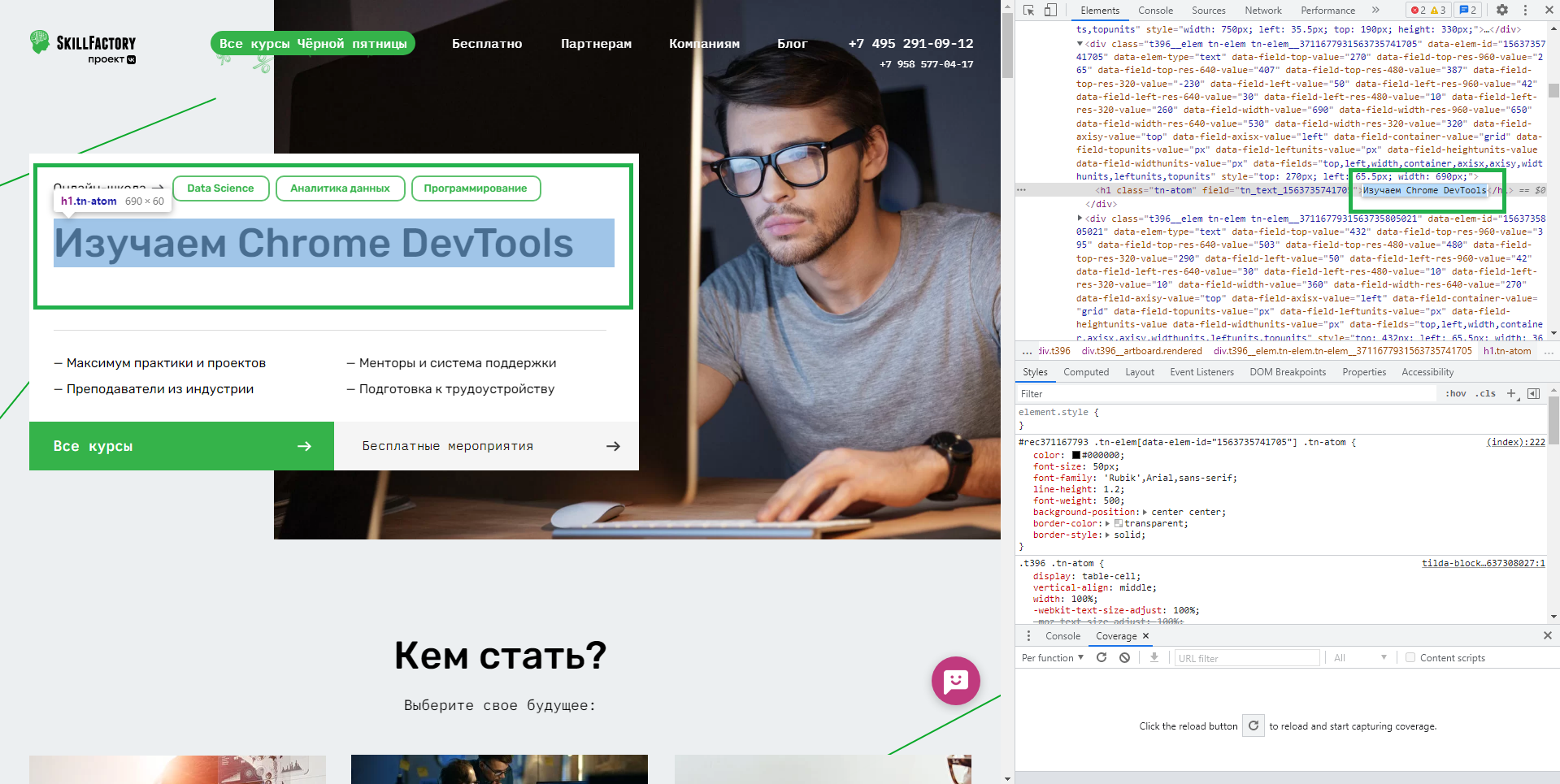Show more DevTools tabs via chevron
1560x784 pixels.
tap(1375, 11)
